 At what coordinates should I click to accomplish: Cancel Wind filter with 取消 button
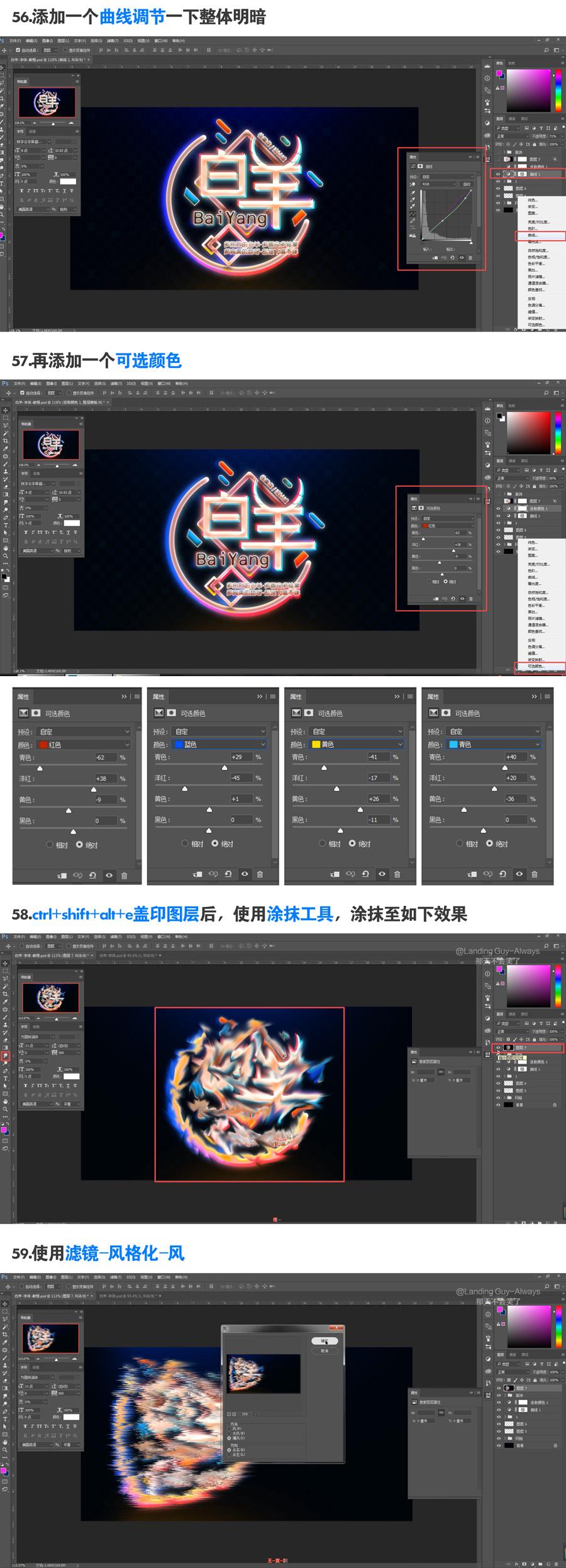(x=325, y=1351)
